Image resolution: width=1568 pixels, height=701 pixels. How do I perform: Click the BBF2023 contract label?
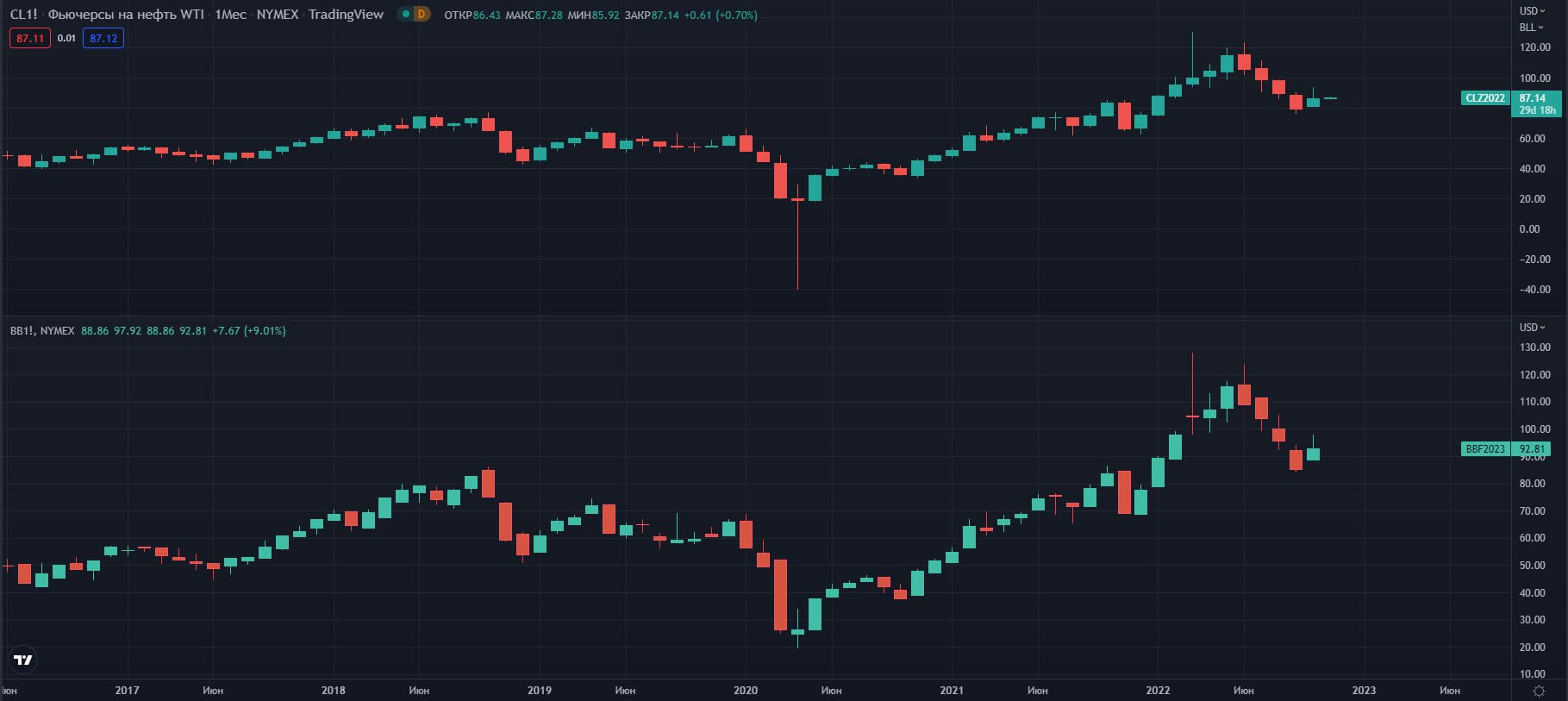[1485, 449]
